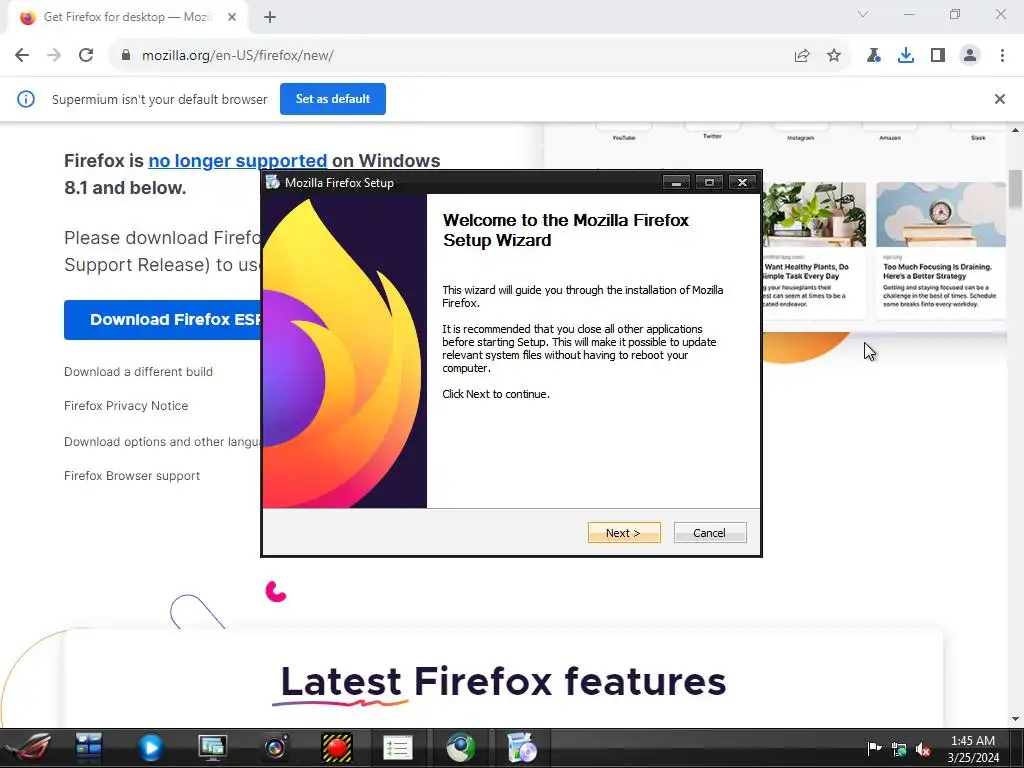Cancel the Mozilla Firefox Setup wizard
Screen dimensions: 1024x768
(710, 533)
